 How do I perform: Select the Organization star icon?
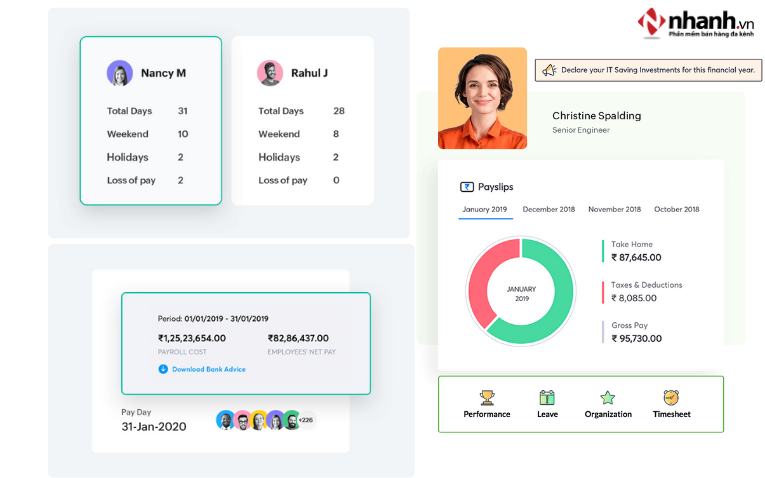[607, 398]
